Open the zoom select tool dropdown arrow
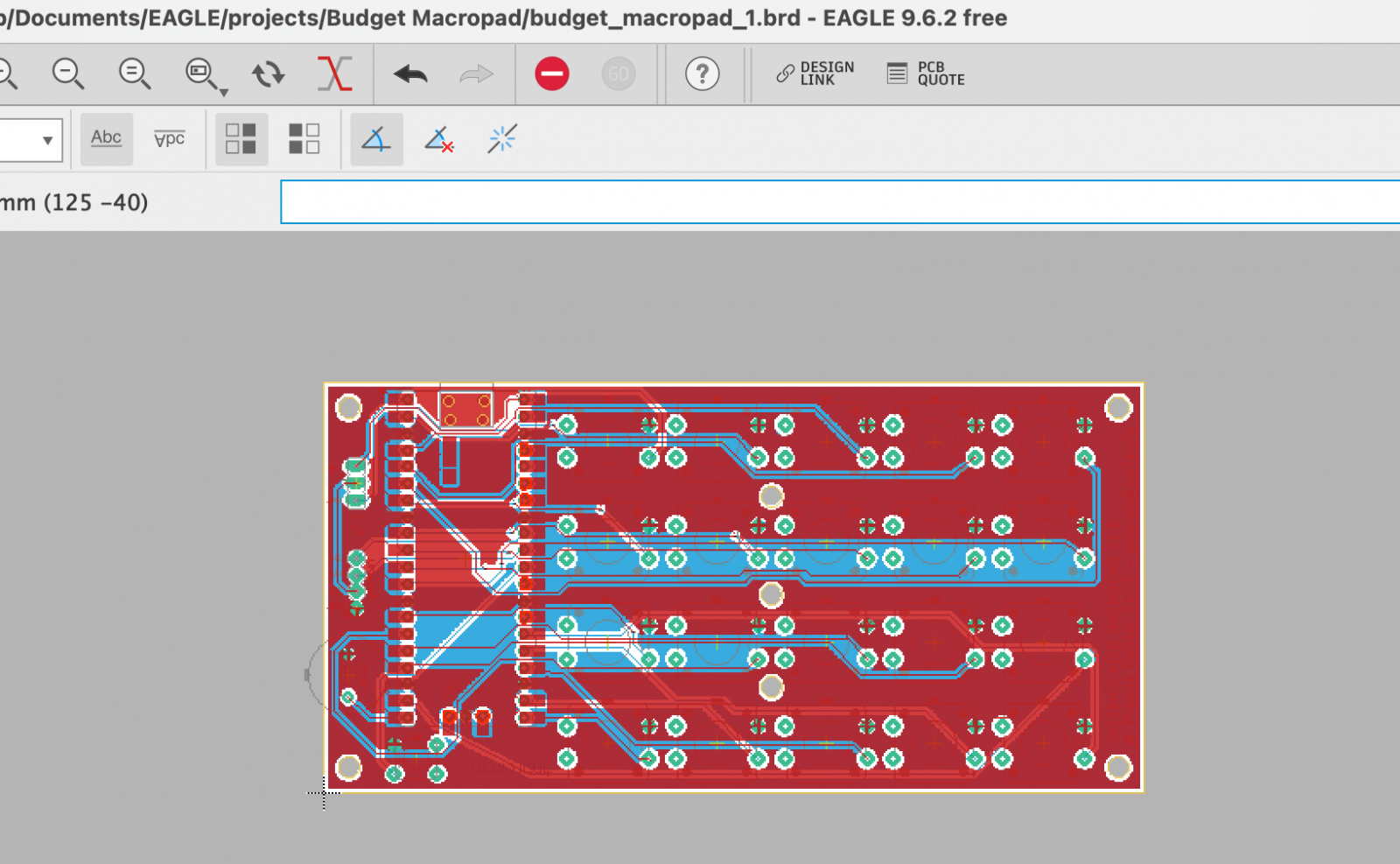The height and width of the screenshot is (864, 1400). pos(224,92)
